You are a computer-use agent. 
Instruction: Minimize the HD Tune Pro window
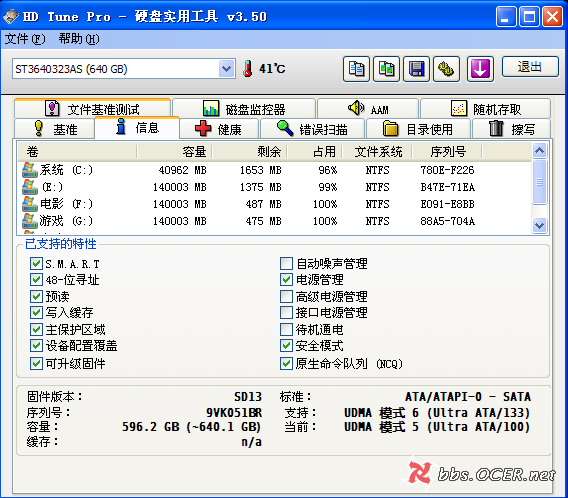point(506,16)
